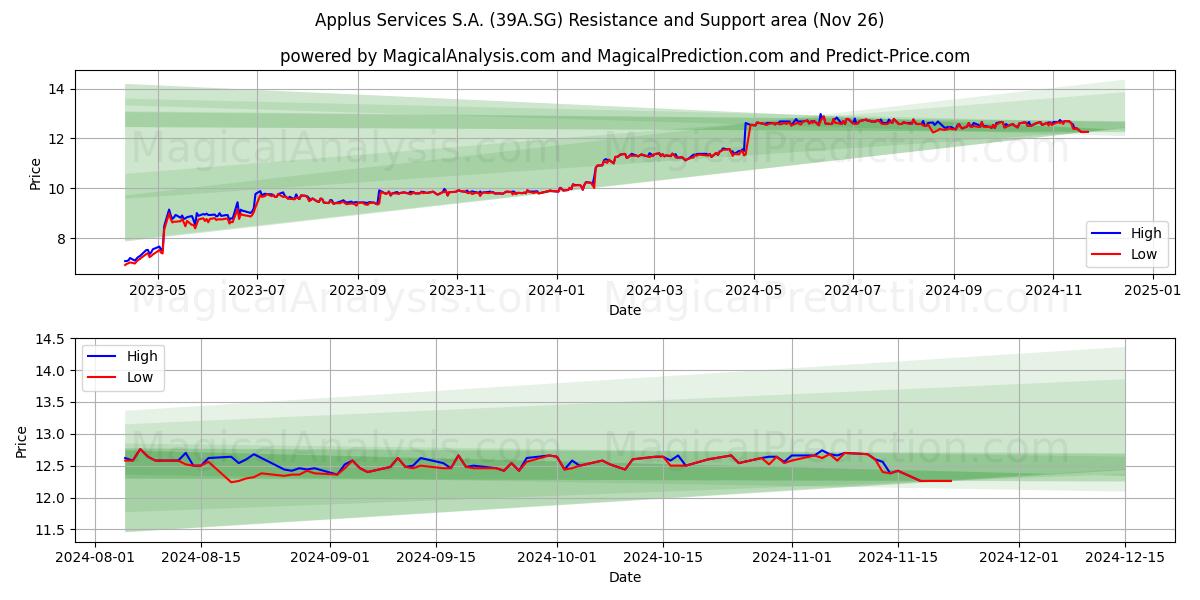Click 'Low' in top chart legend
The height and width of the screenshot is (600, 1200).
pos(1145,255)
